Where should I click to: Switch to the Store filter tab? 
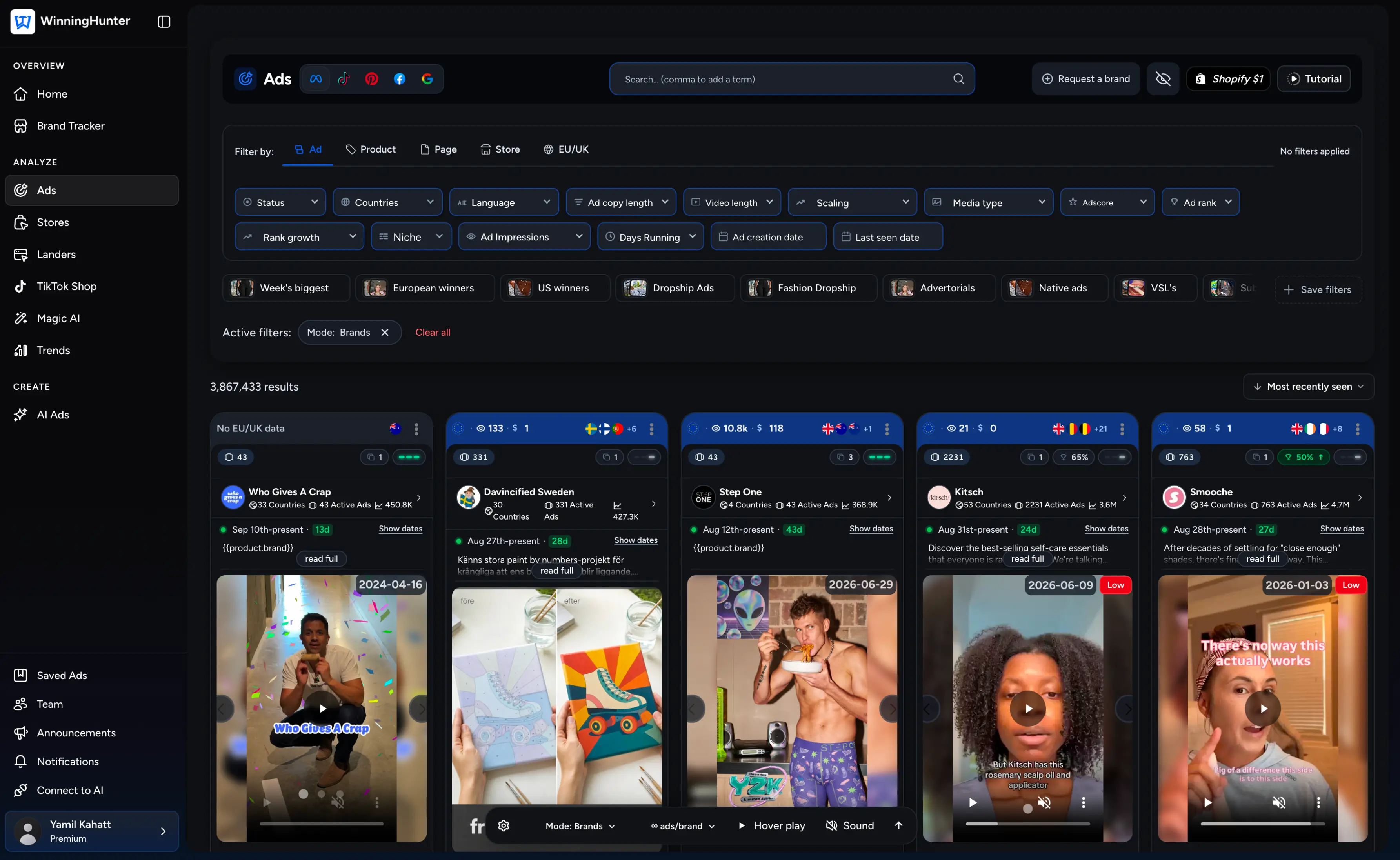coord(500,149)
